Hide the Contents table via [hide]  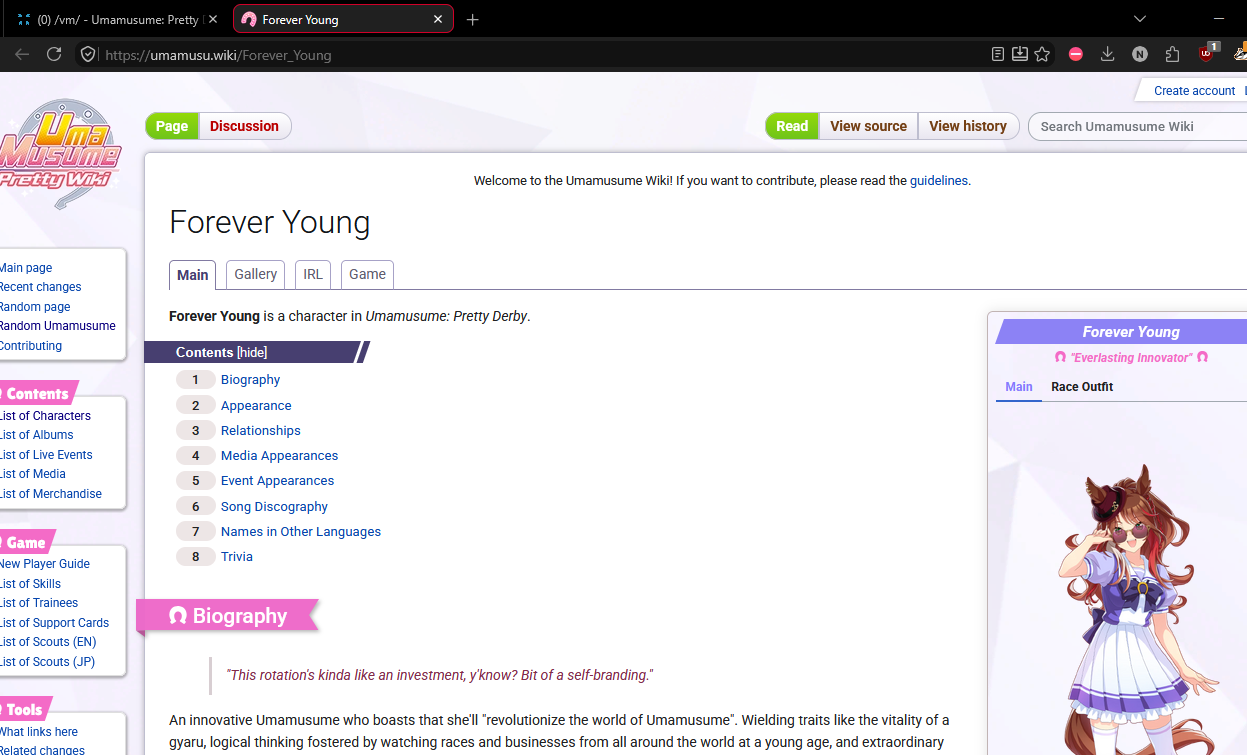252,352
